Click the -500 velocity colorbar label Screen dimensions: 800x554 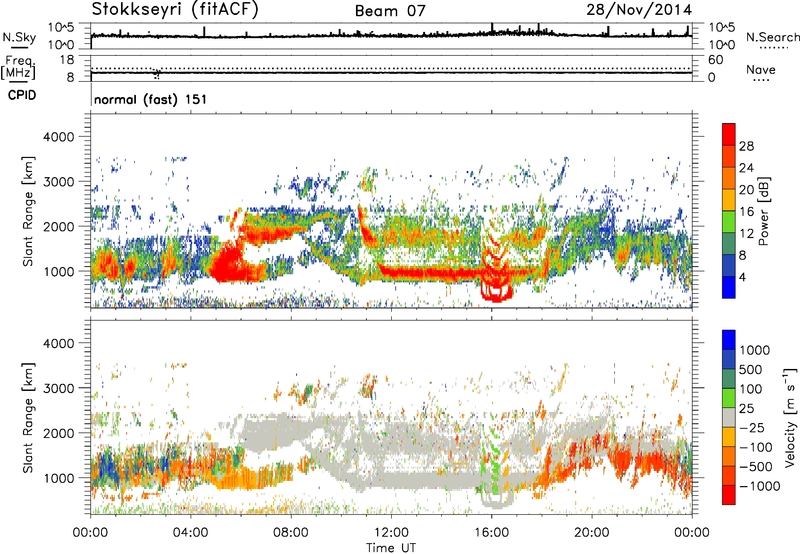(x=756, y=467)
